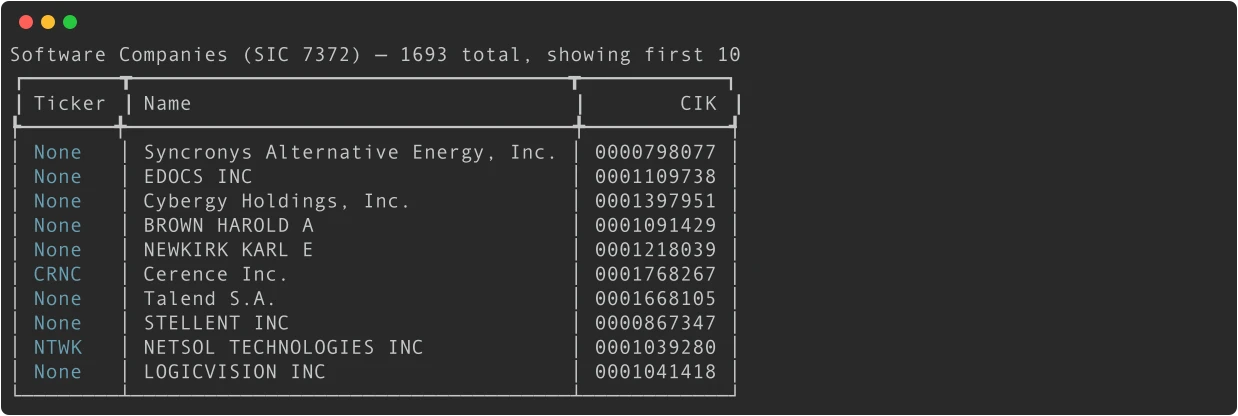Click the NTWK ticker symbol
Screen dimensions: 1238x416
58,347
